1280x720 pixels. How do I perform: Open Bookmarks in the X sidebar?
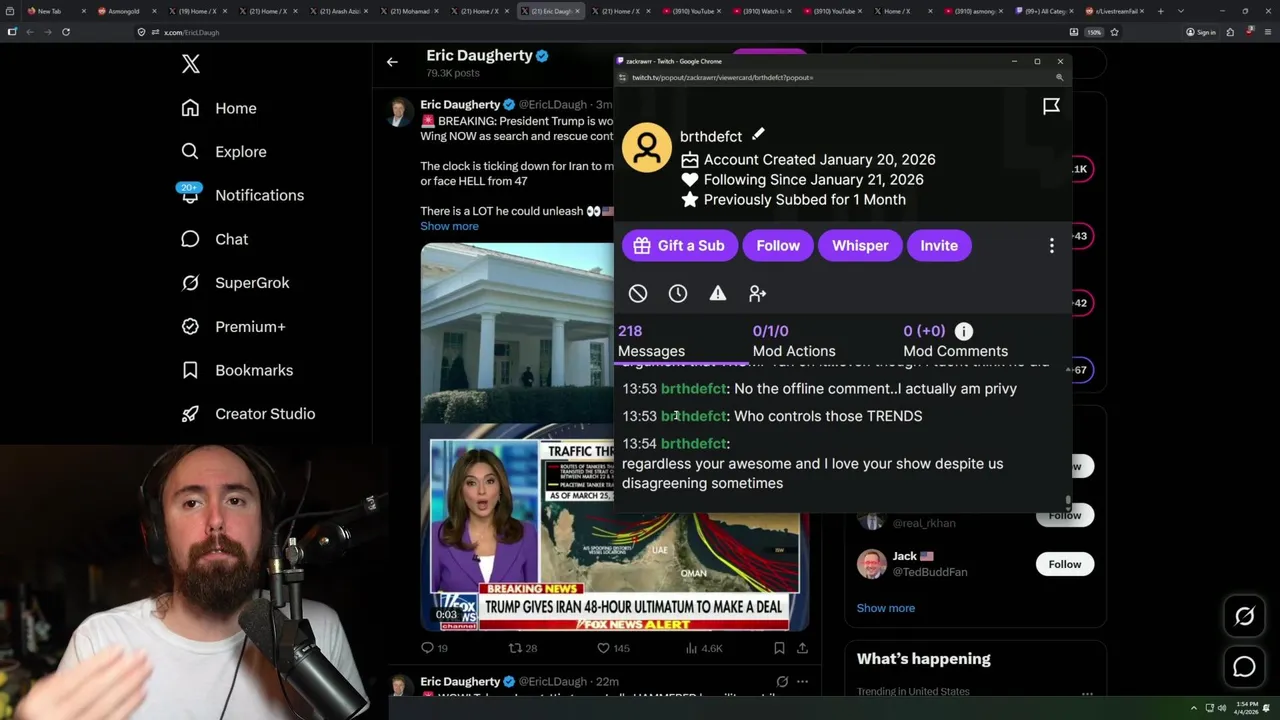(237, 370)
